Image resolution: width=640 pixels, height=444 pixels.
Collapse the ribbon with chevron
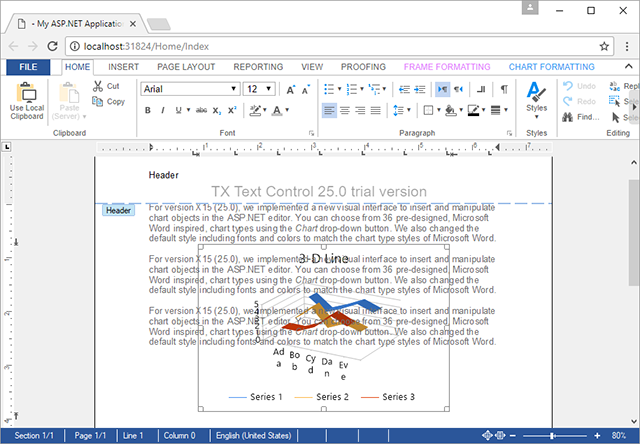pos(629,67)
